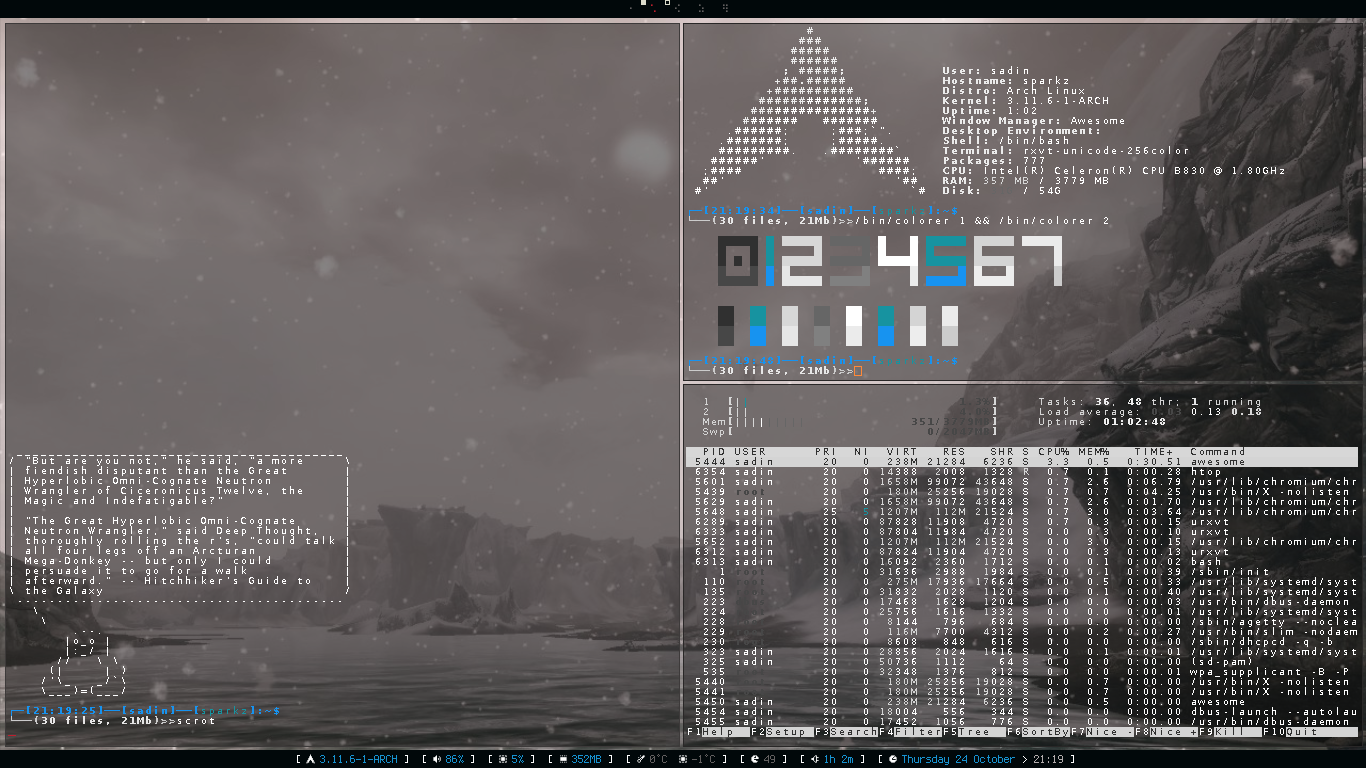Screen dimensions: 1366x768
Task: Open F2 Setup in htop
Action: tap(782, 732)
